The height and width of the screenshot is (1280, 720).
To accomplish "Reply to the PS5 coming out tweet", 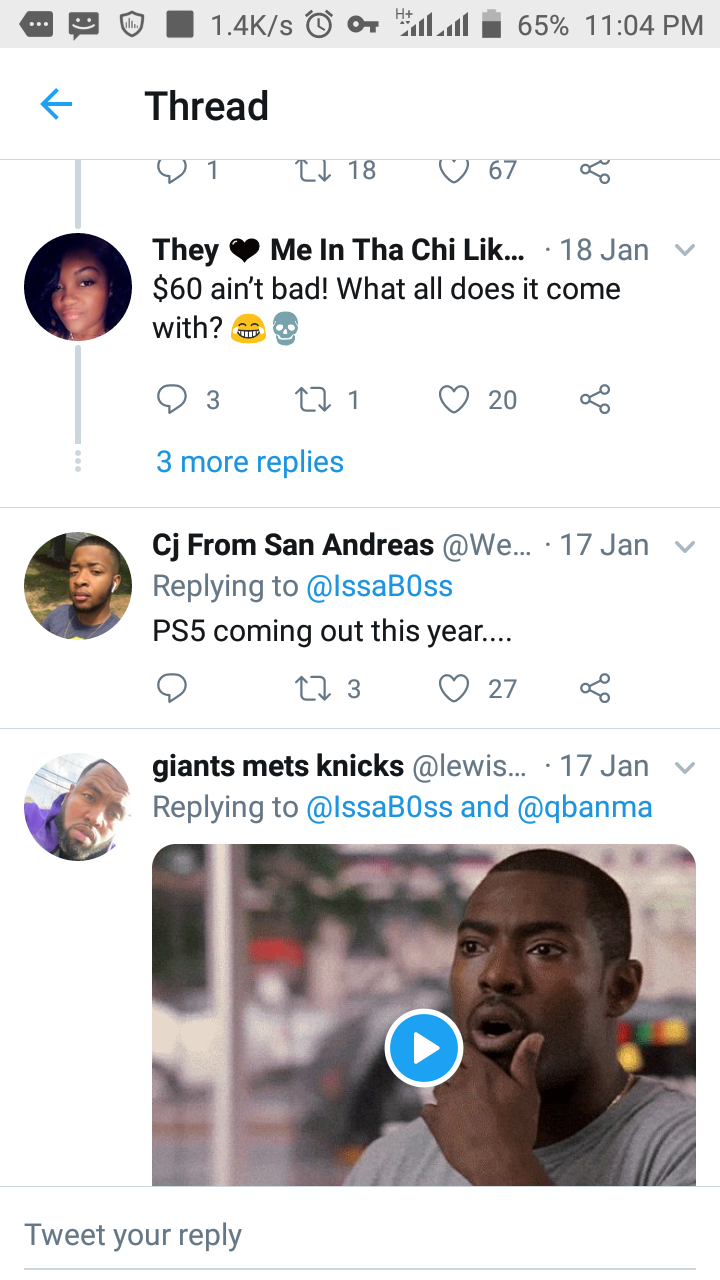I will 172,688.
